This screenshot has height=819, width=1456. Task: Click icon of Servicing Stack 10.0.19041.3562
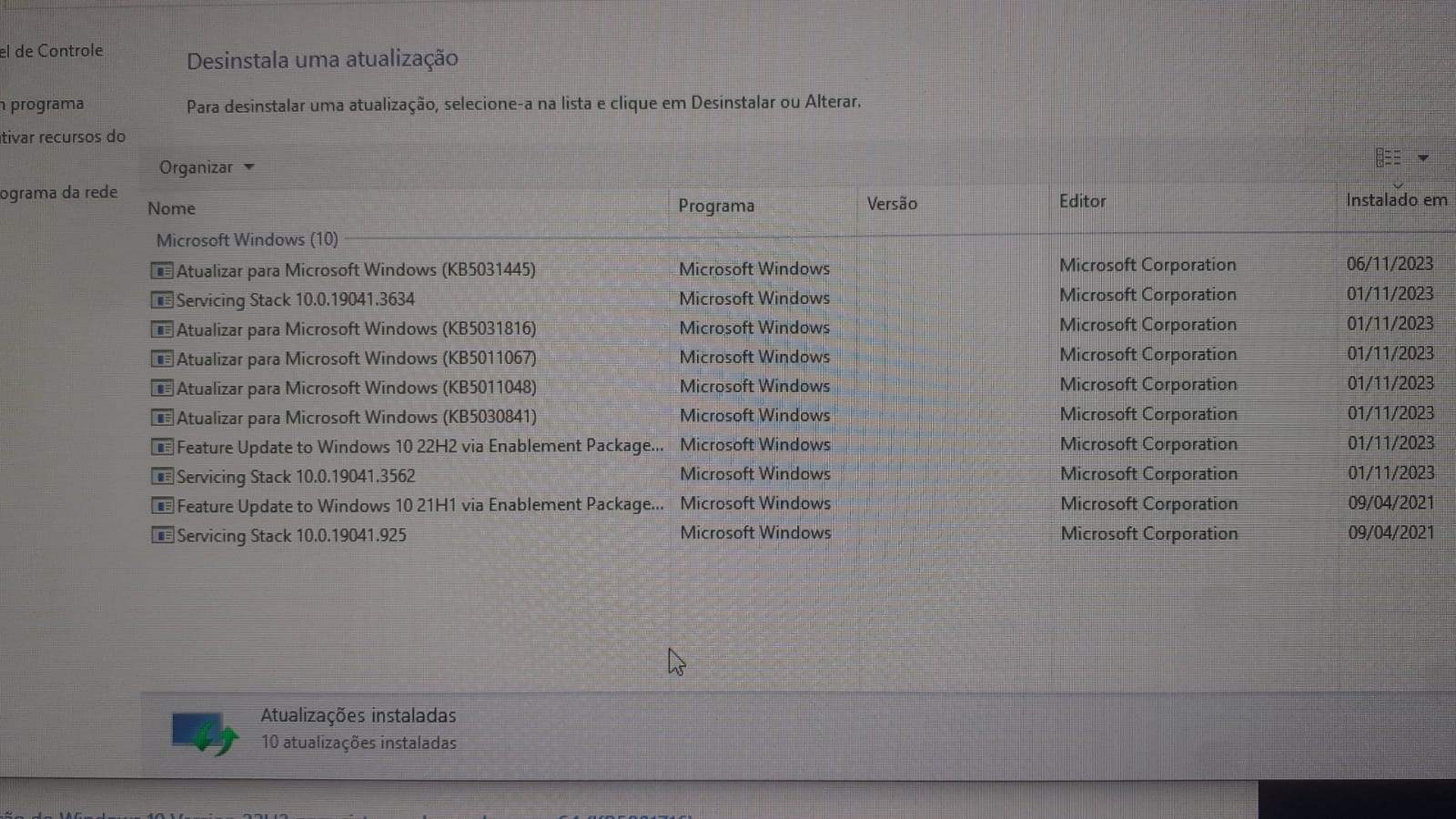(162, 476)
